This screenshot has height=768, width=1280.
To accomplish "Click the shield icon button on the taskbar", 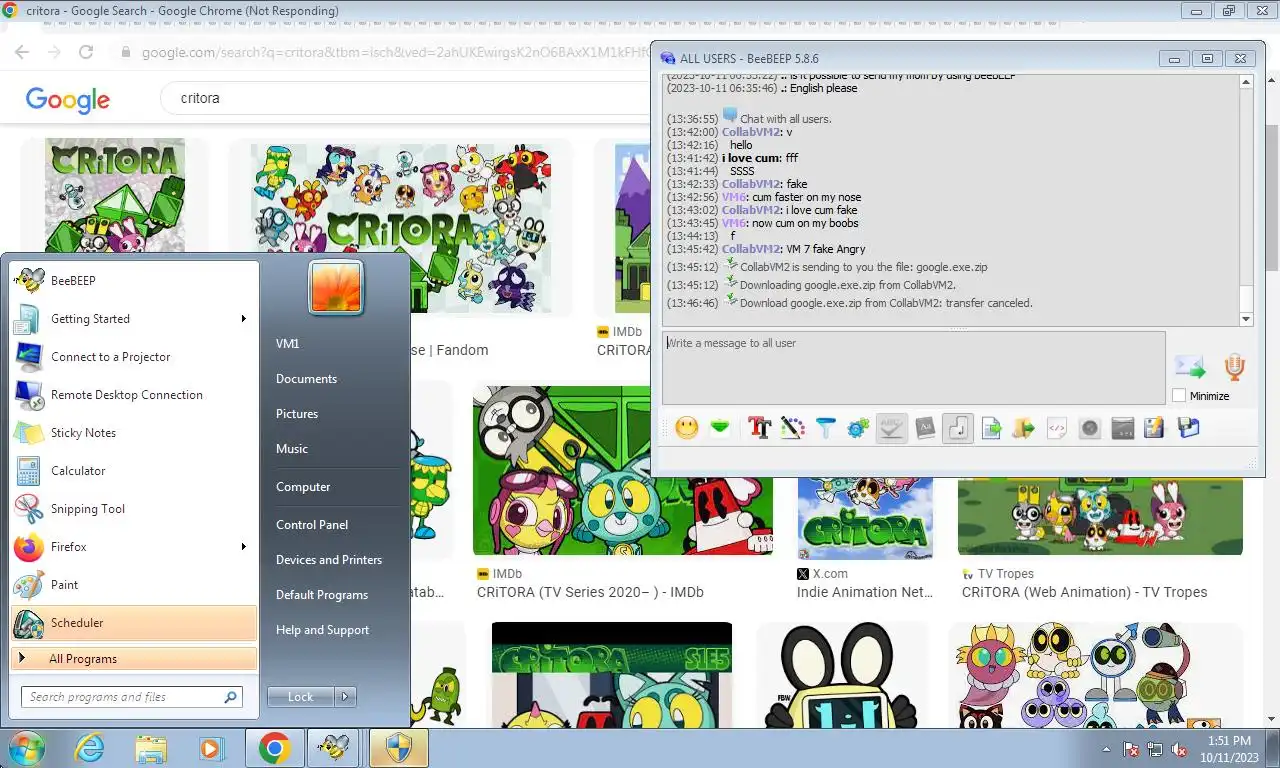I will pos(398,748).
